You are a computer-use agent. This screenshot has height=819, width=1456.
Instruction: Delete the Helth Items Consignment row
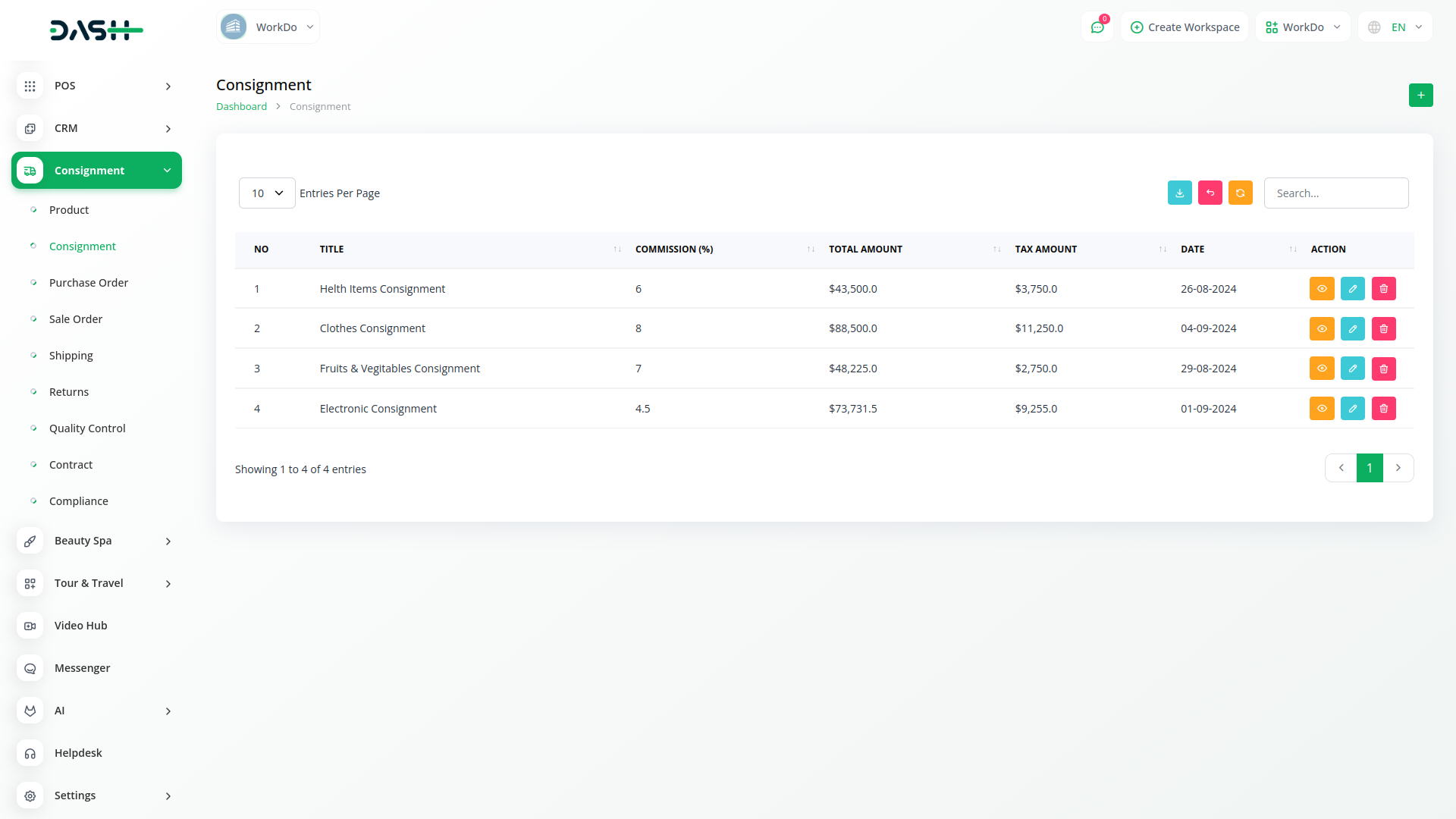[1383, 289]
